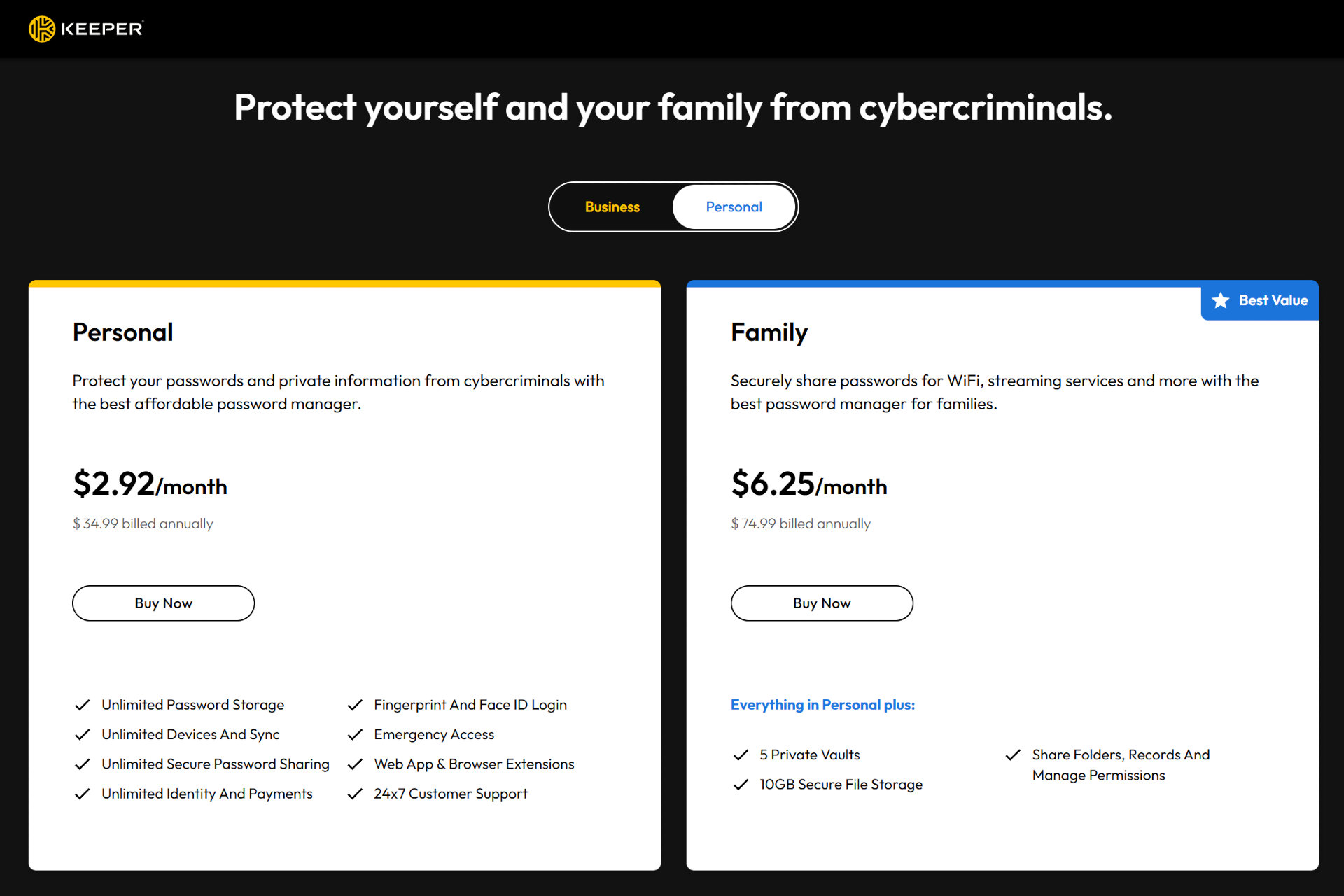
Task: Buy the Family plan now
Action: (x=822, y=603)
